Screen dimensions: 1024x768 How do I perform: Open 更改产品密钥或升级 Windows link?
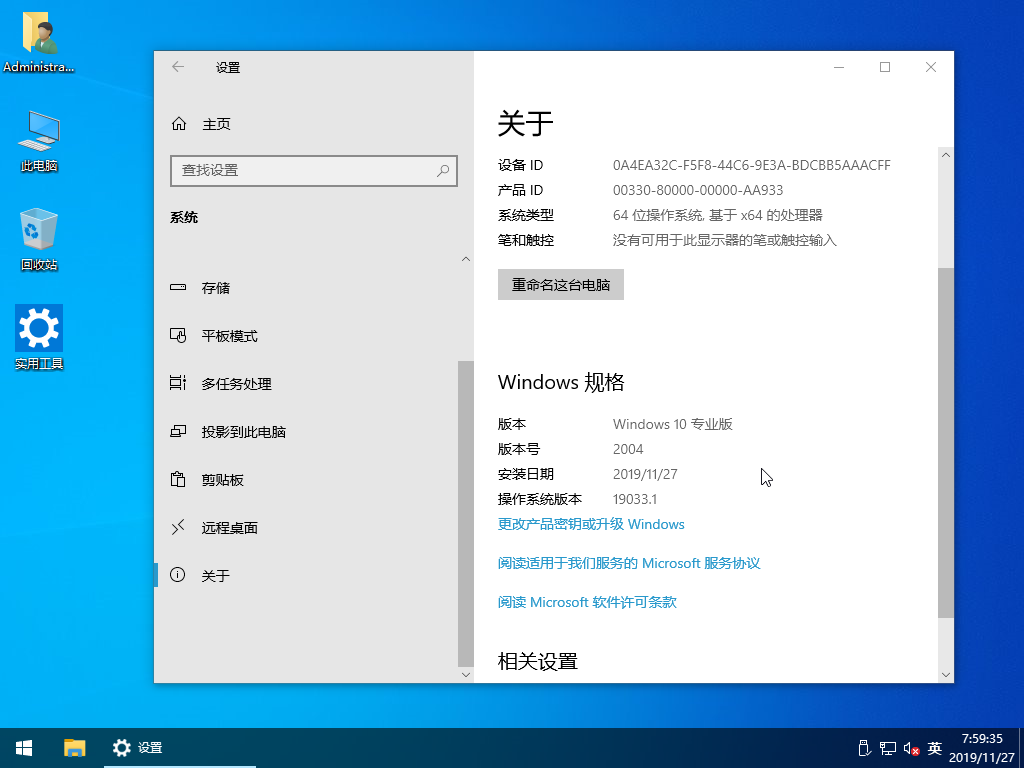point(591,524)
